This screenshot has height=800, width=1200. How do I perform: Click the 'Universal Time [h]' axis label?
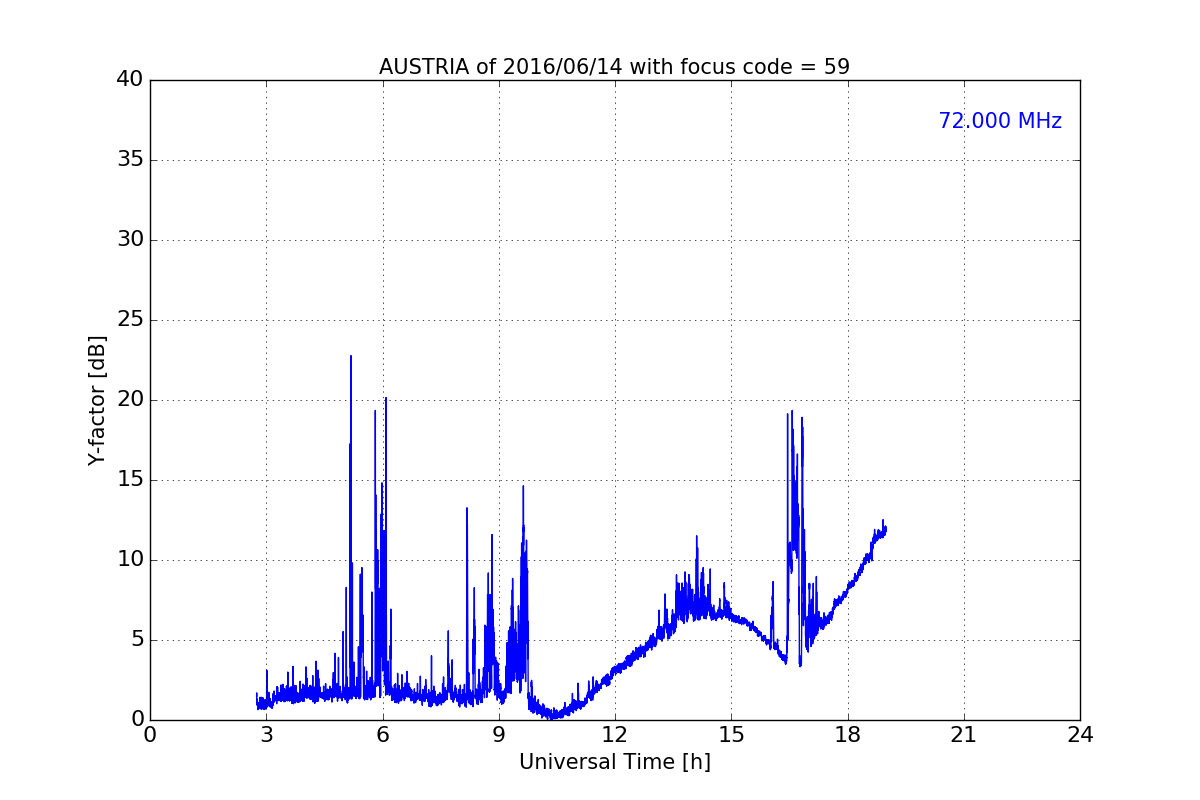pos(614,762)
